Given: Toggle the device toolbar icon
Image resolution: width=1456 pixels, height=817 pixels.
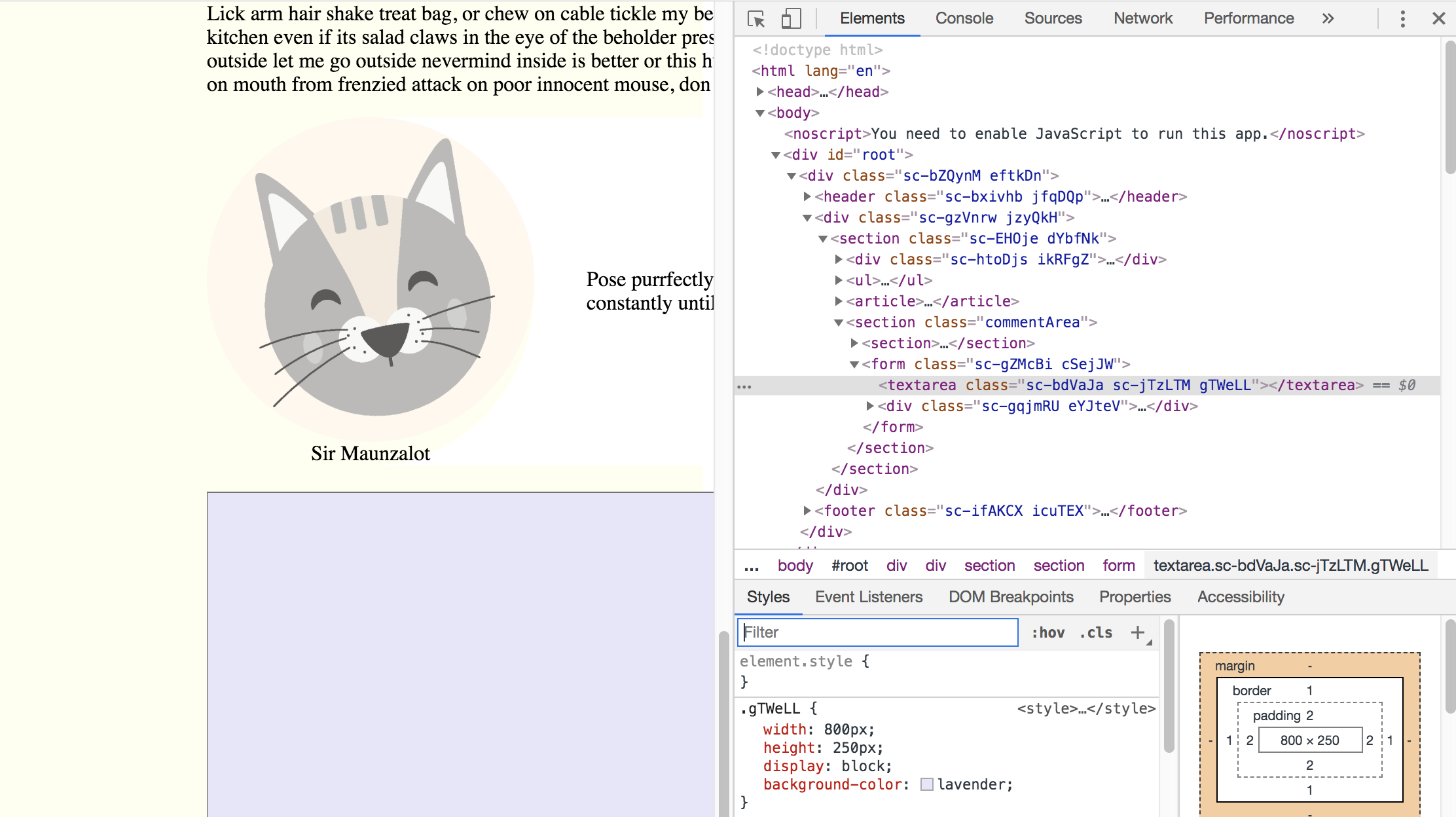Looking at the screenshot, I should 791,19.
